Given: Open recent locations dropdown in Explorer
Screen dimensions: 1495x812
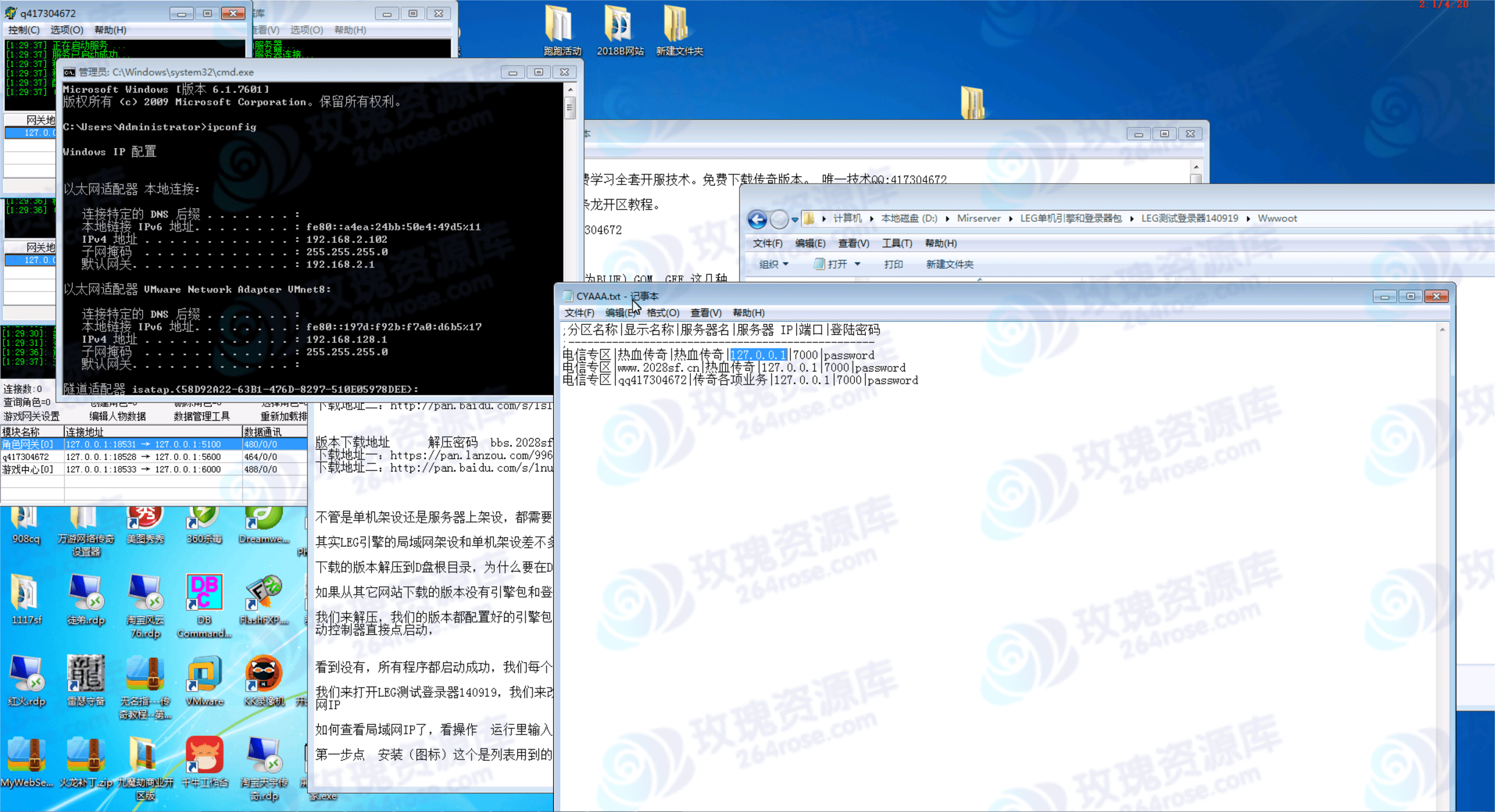Looking at the screenshot, I should point(794,219).
